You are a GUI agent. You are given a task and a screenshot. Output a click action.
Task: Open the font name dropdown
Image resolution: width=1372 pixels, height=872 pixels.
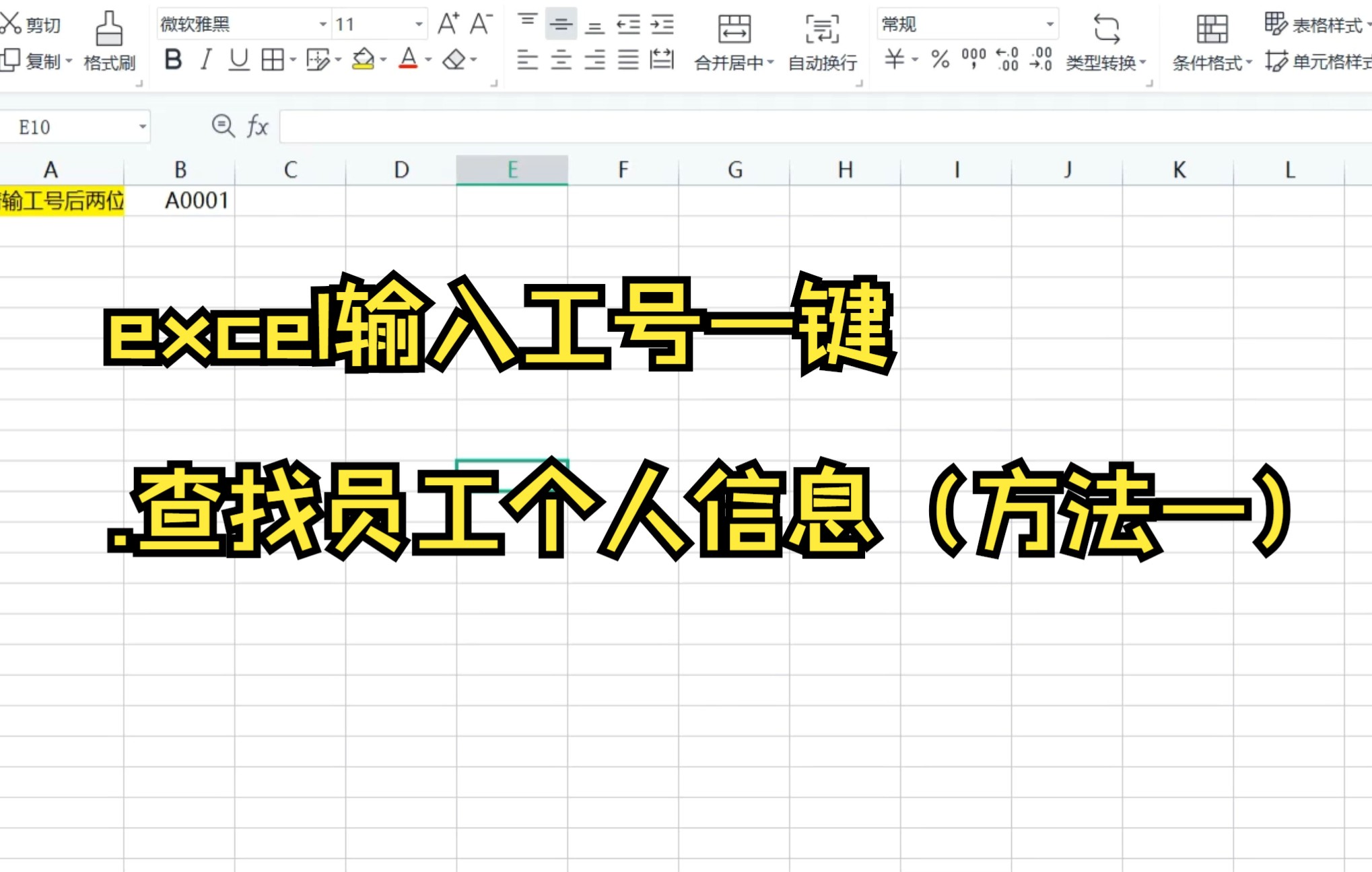click(x=322, y=24)
